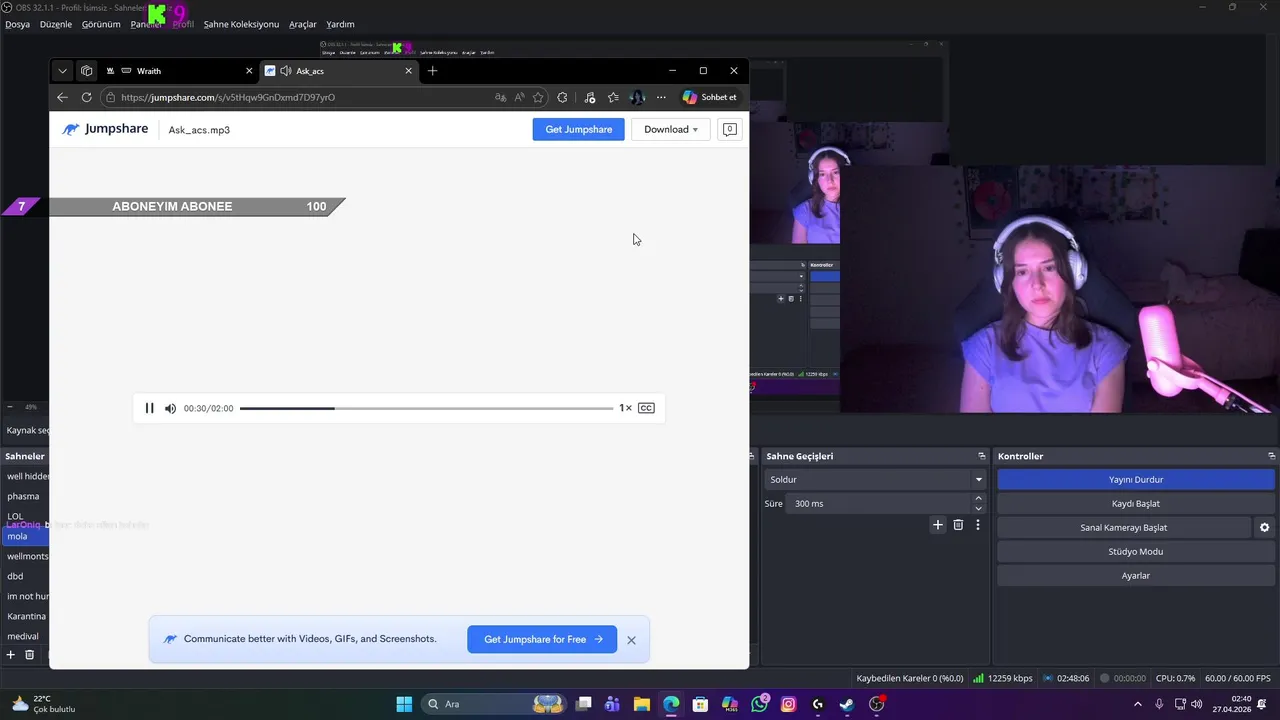This screenshot has height=720, width=1280.
Task: Select the mola scene
Action: pyautogui.click(x=25, y=536)
